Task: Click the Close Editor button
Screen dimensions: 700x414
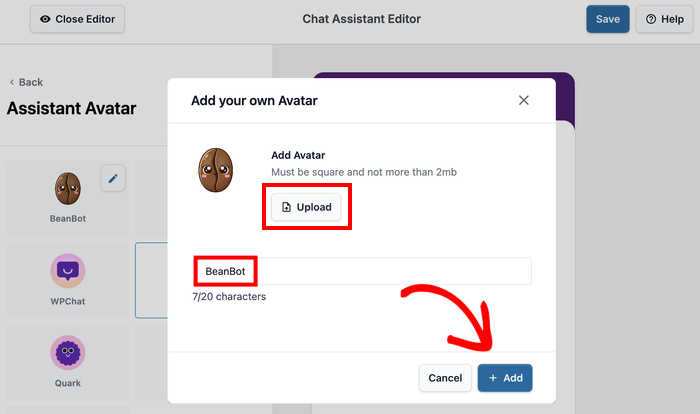Action: pyautogui.click(x=78, y=19)
